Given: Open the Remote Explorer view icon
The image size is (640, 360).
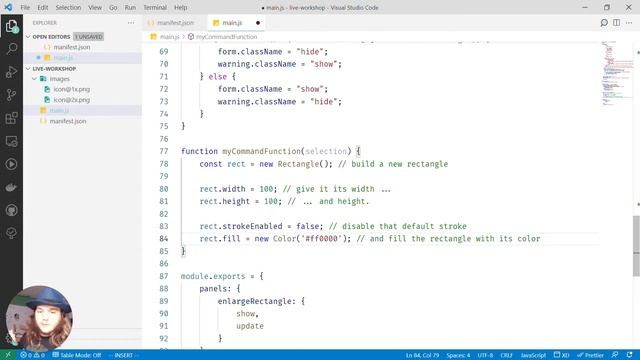Looking at the screenshot, I should [11, 141].
